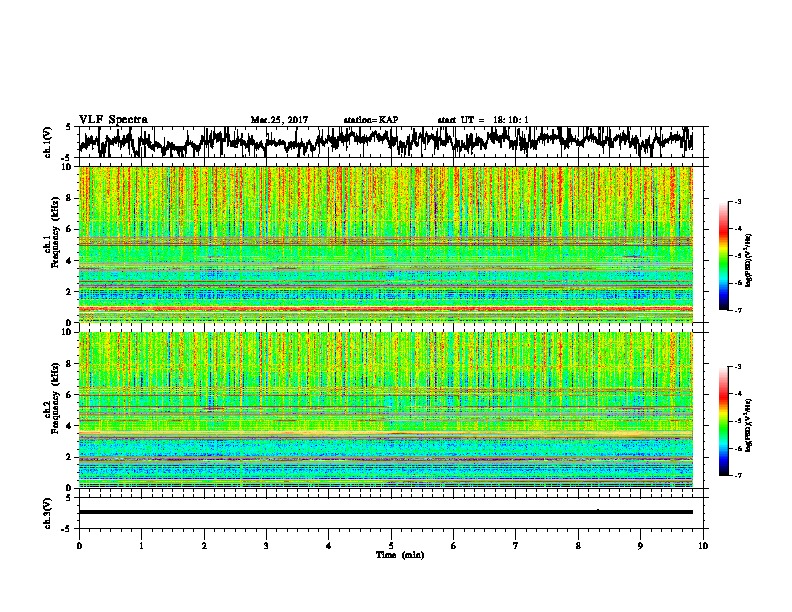
Task: Click the "ch.3(V)" axis label
Action: [48, 513]
